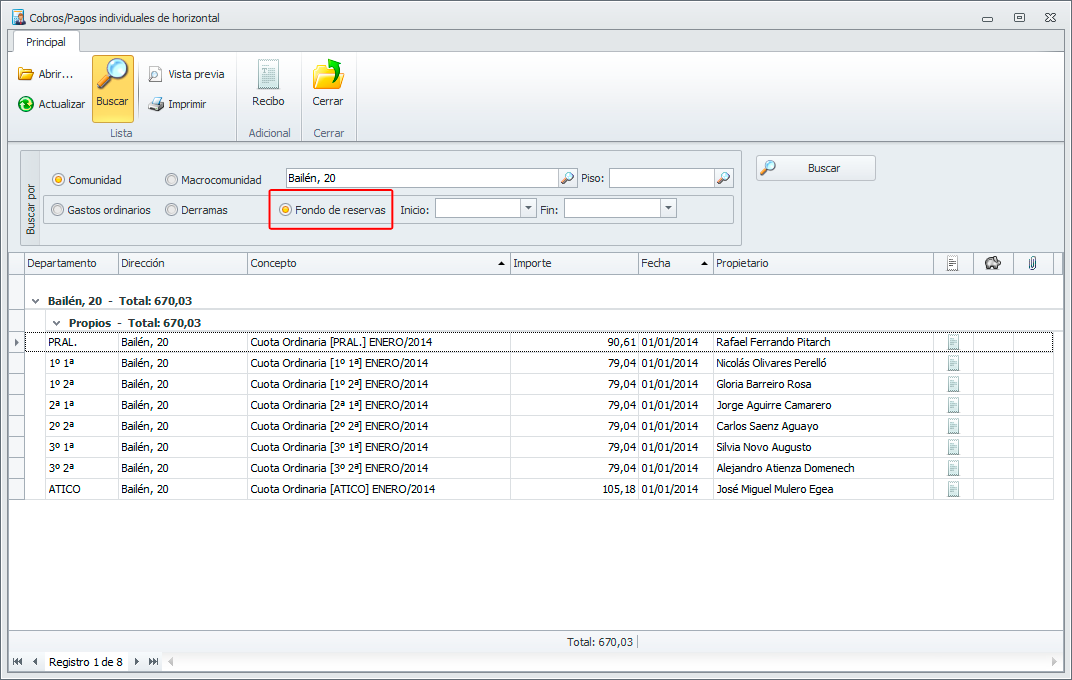The height and width of the screenshot is (680, 1072).
Task: Switch to the Principal ribbon tab
Action: (x=46, y=42)
